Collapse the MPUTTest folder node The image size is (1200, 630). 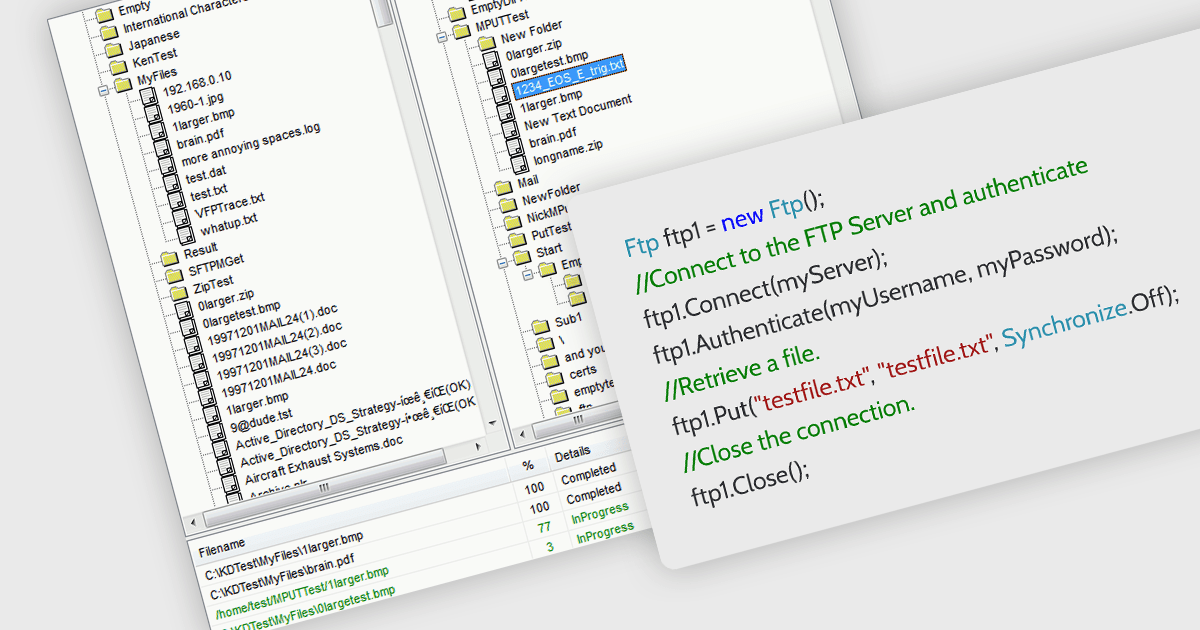pos(441,36)
